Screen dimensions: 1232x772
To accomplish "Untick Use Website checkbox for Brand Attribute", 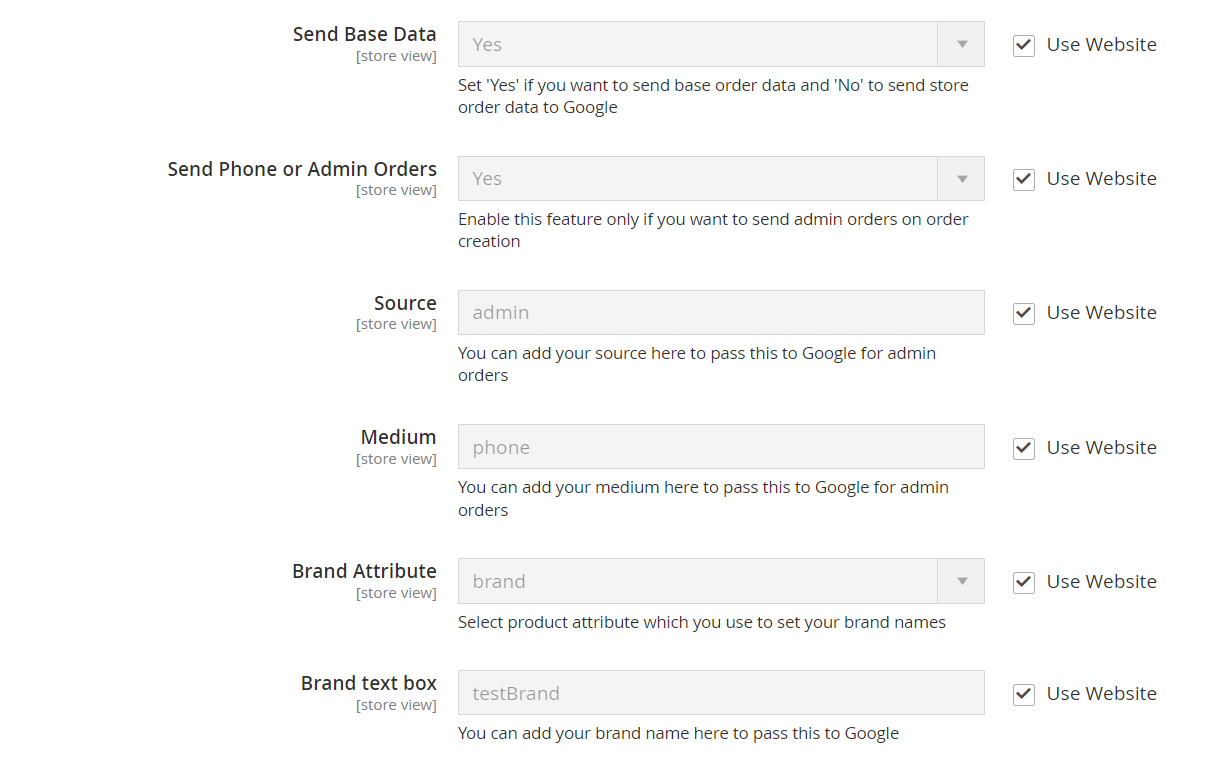I will click(1023, 582).
